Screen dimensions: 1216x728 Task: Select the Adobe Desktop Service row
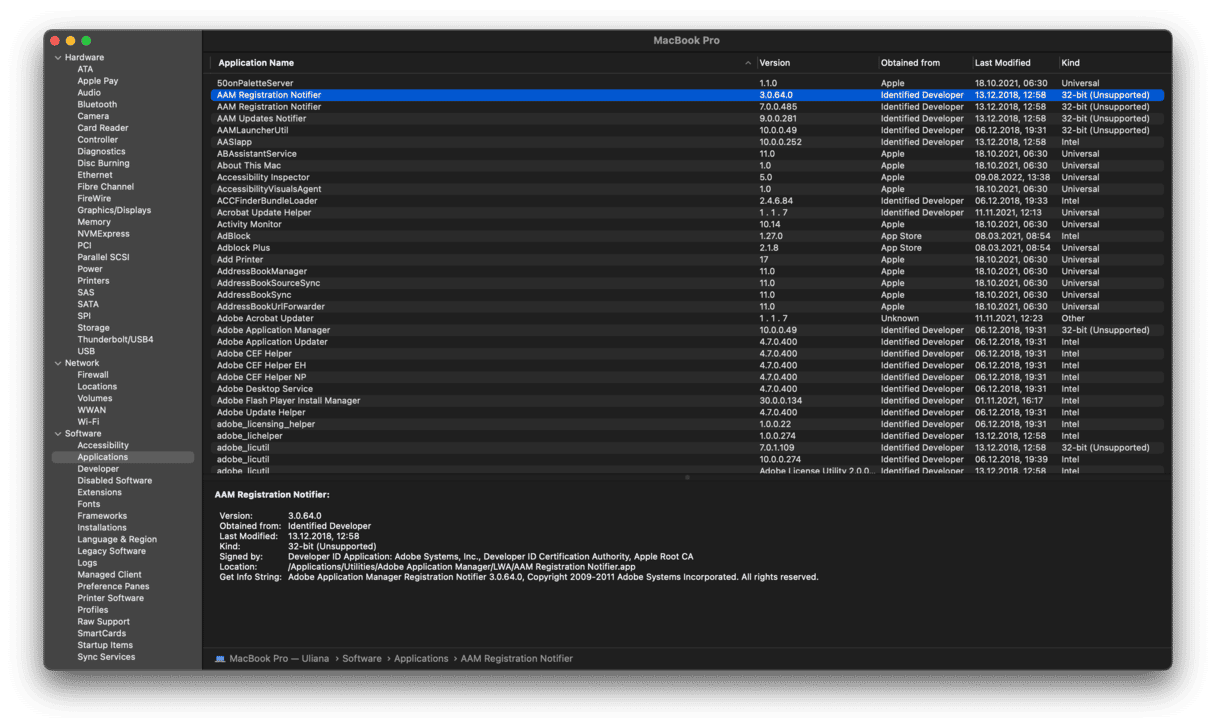click(688, 389)
